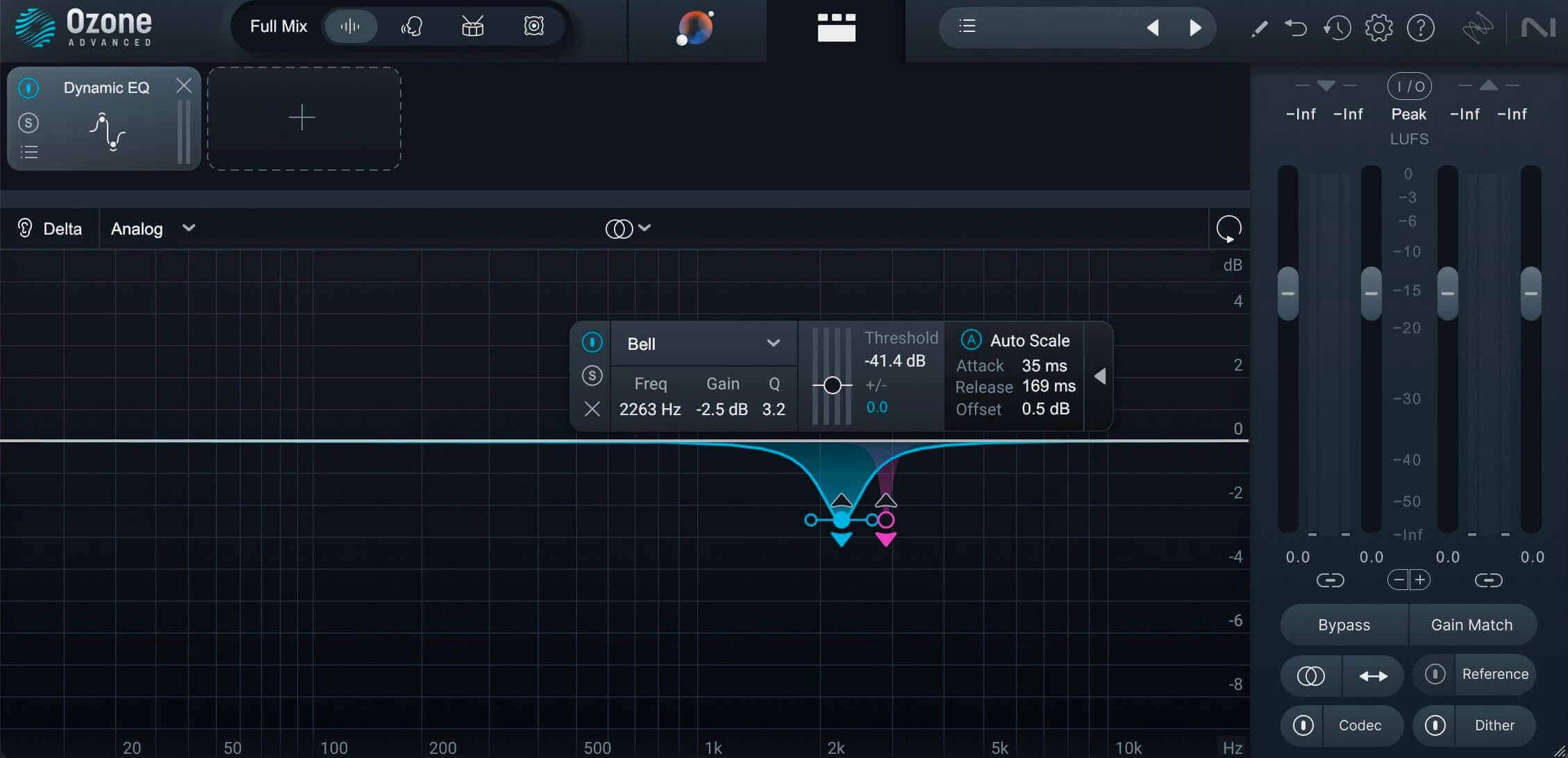This screenshot has width=1568, height=758.
Task: Add a new module with the plus slot
Action: pyautogui.click(x=303, y=119)
